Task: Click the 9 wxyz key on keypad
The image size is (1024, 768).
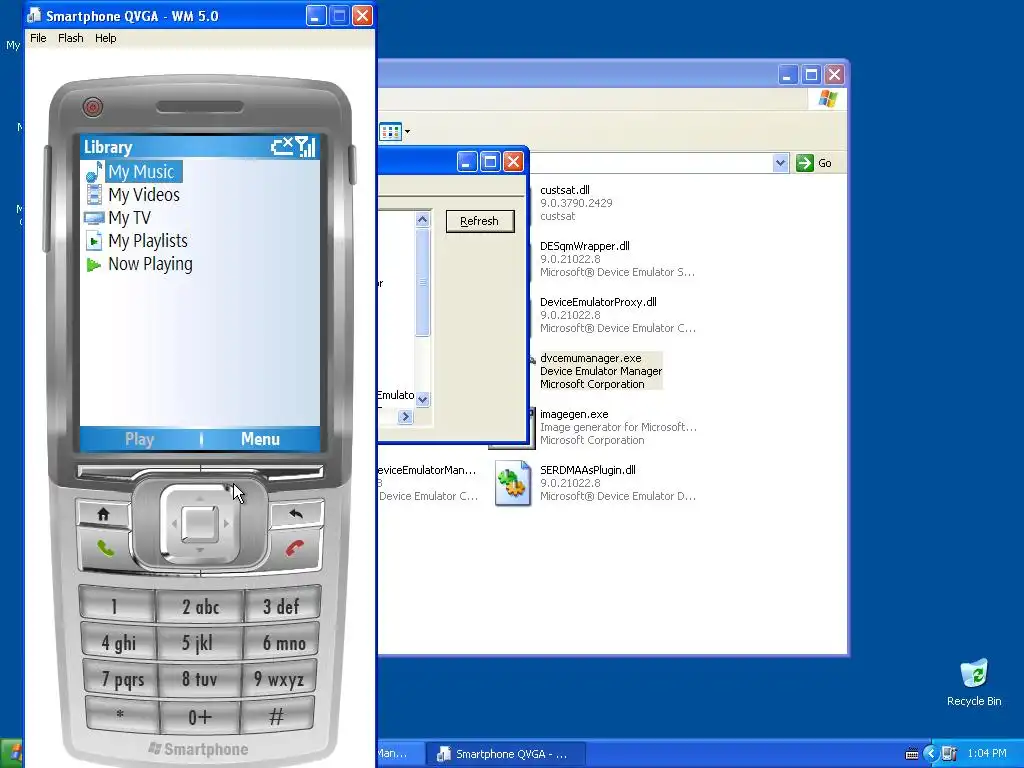Action: coord(280,679)
